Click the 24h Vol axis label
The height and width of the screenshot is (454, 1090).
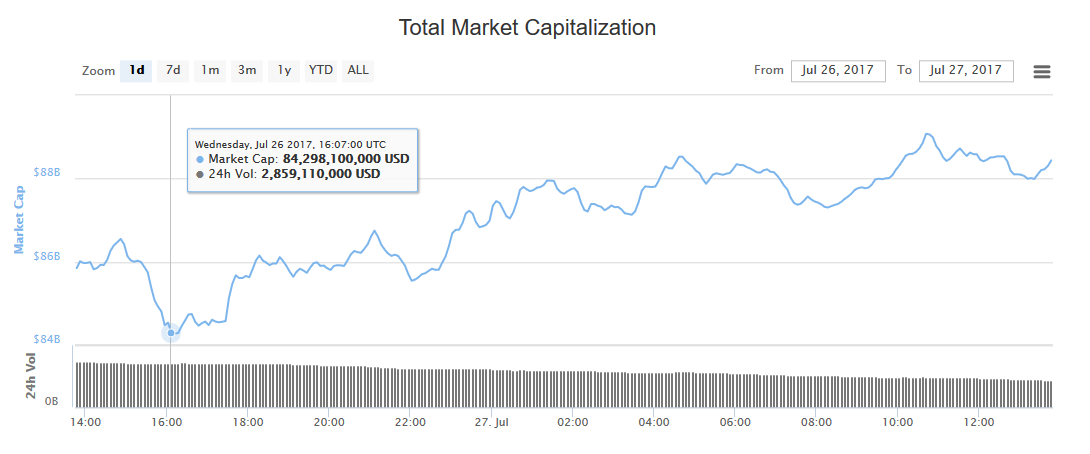(31, 377)
